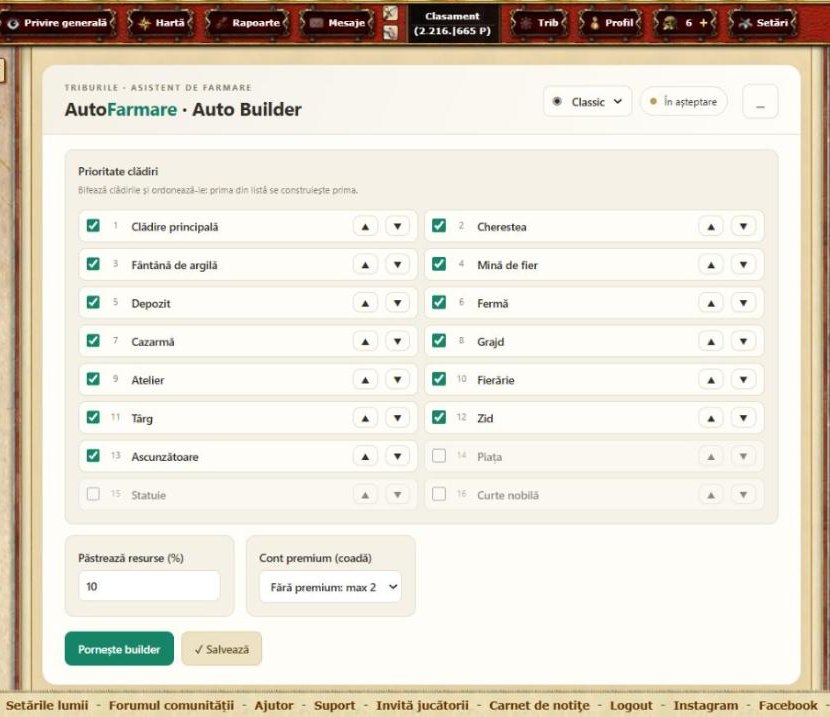Screen dimensions: 830x717
Task: Move Atelier up in priority
Action: 365,379
